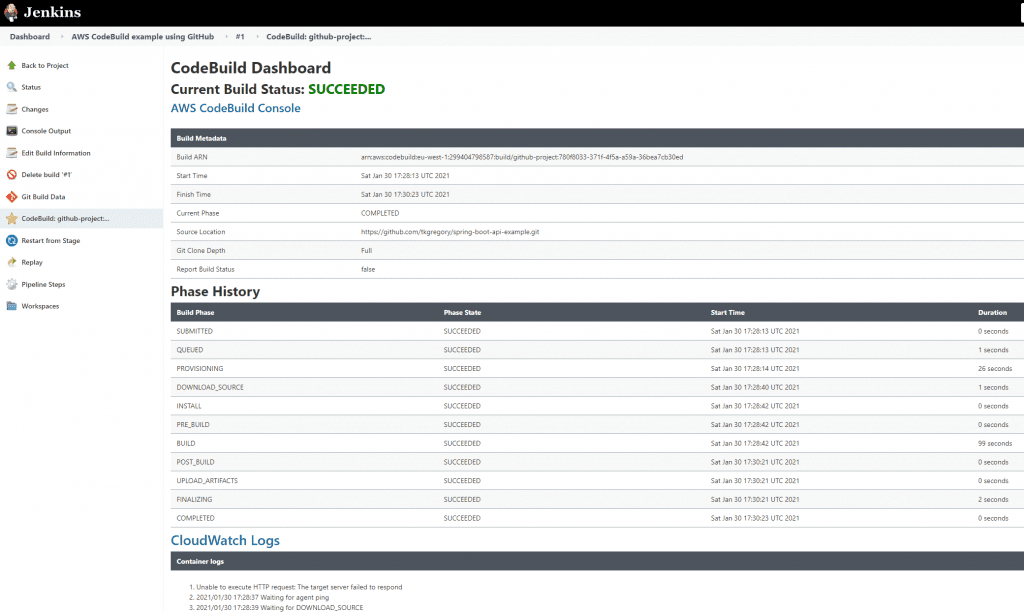Viewport: 1024px width, 612px height.
Task: Select CodeBuild: github-project sidebar item
Action: (x=65, y=218)
